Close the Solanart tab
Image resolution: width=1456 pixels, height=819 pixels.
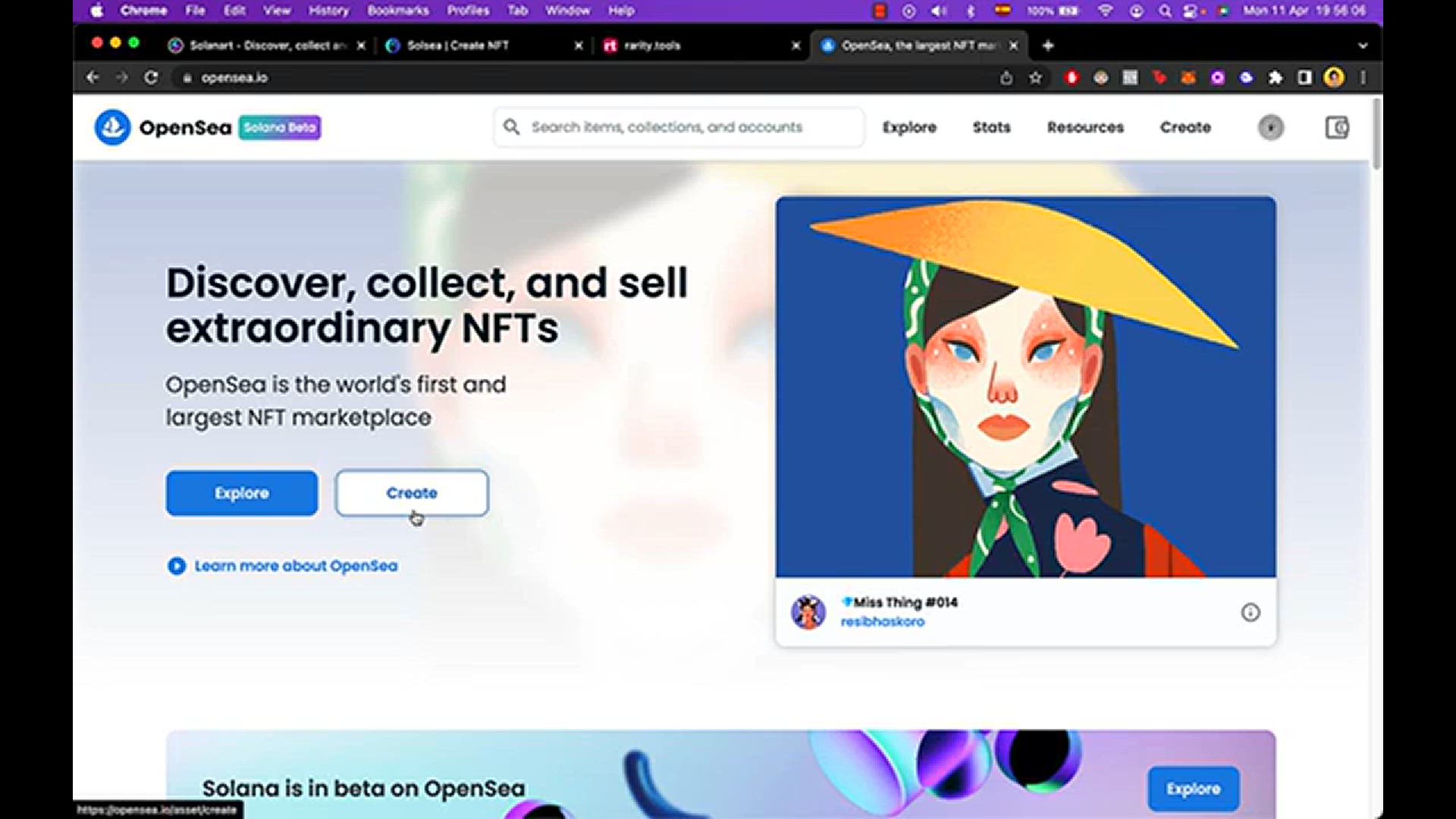361,45
